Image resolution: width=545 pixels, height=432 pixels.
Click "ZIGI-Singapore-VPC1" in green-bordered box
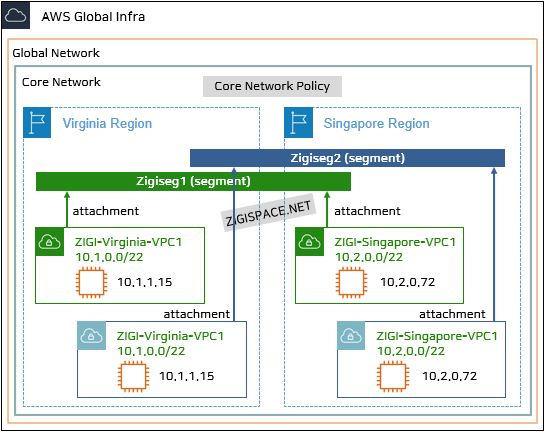395,242
